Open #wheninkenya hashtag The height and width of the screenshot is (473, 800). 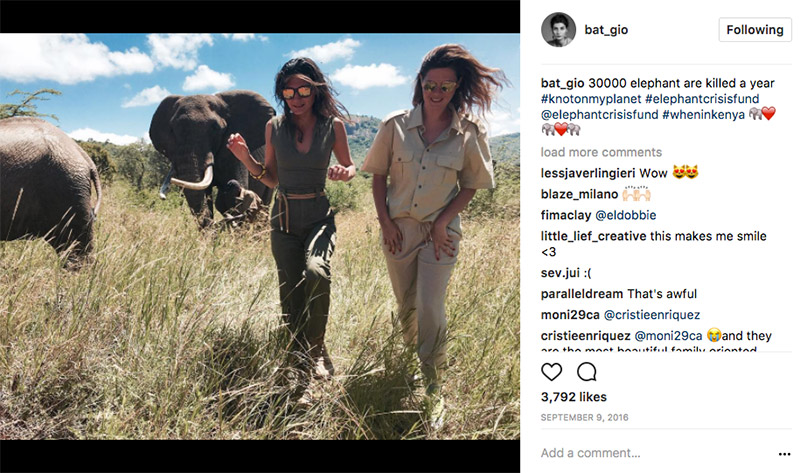pyautogui.click(x=702, y=113)
